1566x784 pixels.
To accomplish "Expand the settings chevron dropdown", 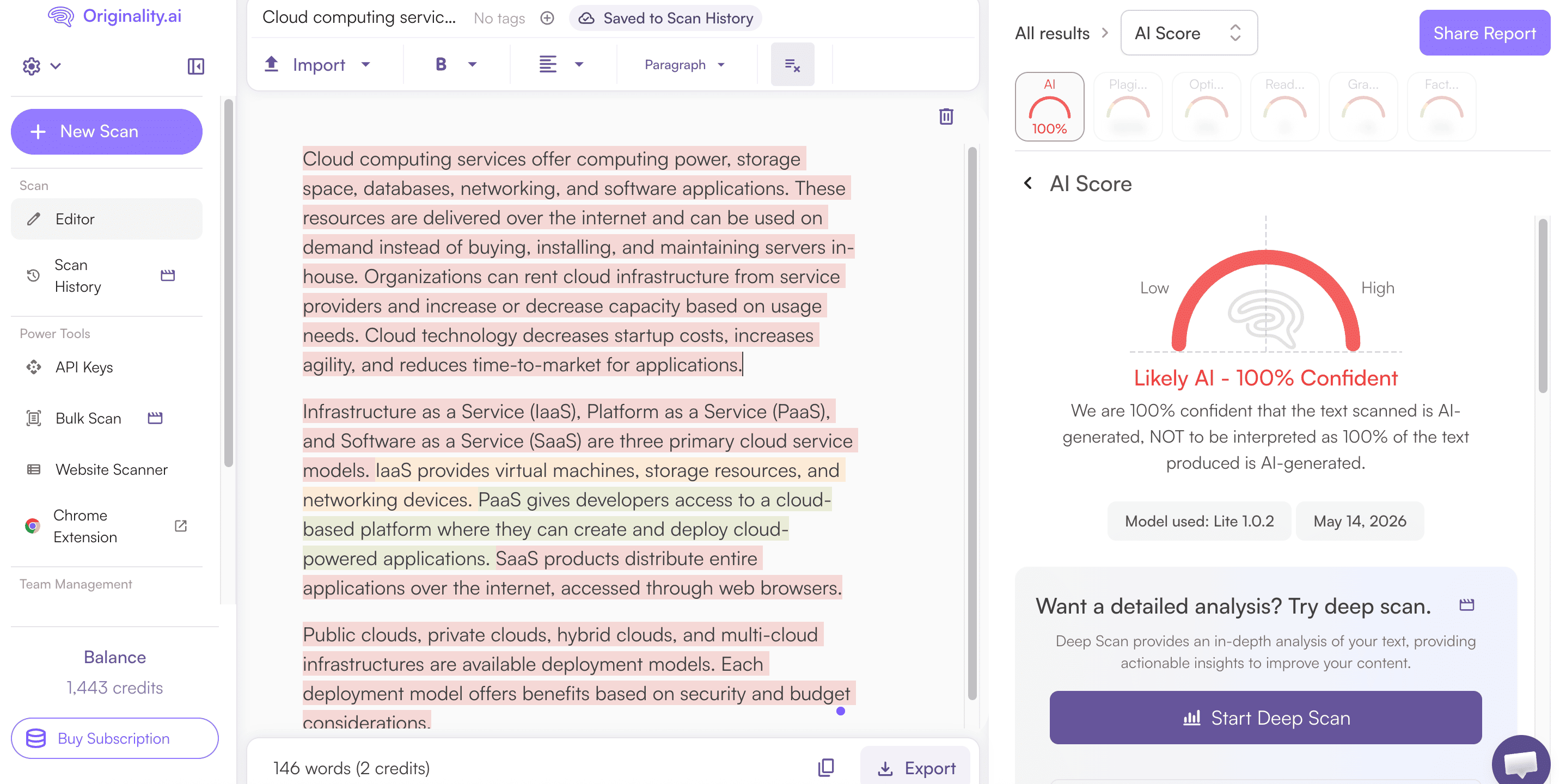I will (x=56, y=66).
